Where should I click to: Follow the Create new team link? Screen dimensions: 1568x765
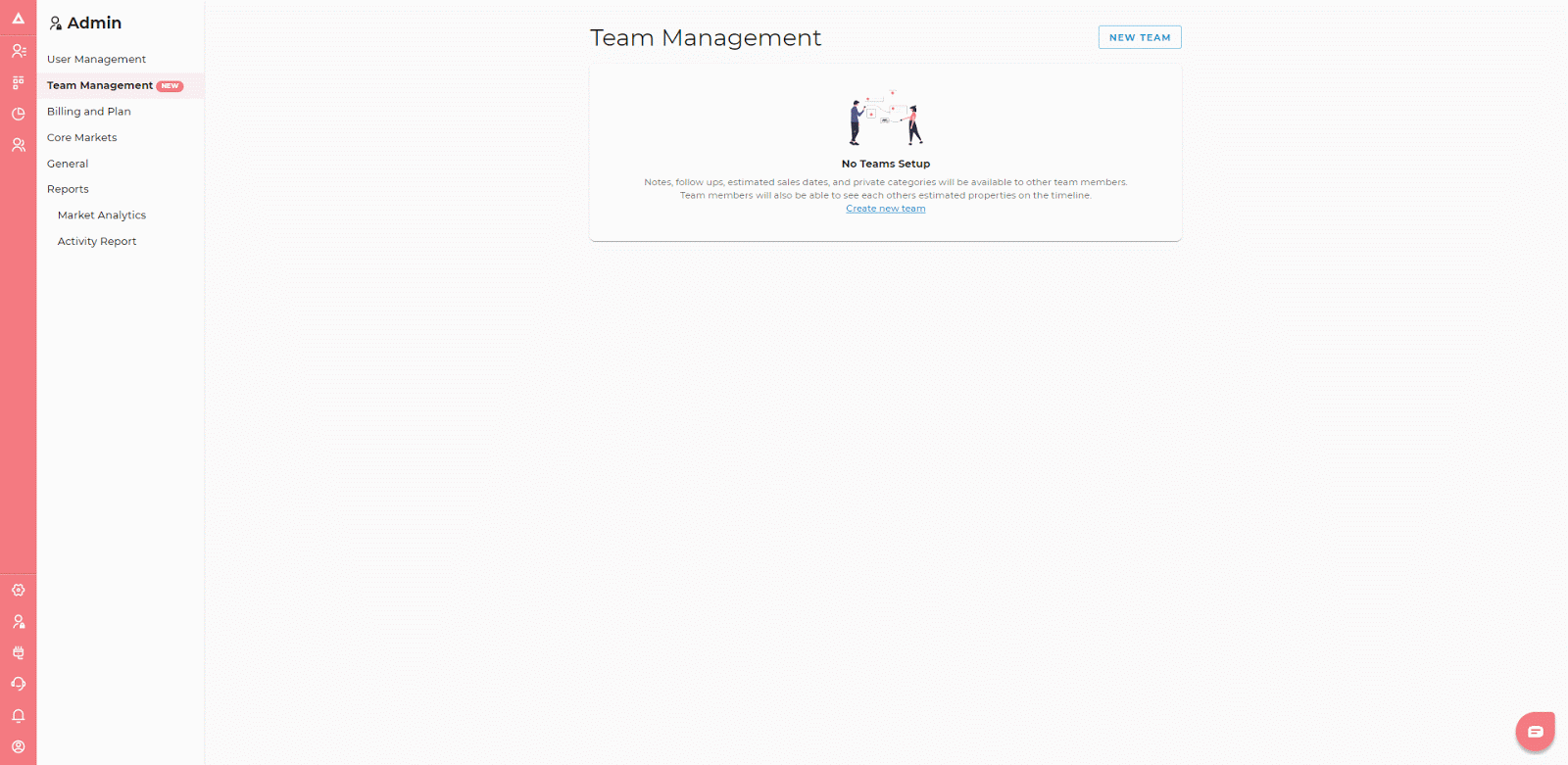[886, 209]
